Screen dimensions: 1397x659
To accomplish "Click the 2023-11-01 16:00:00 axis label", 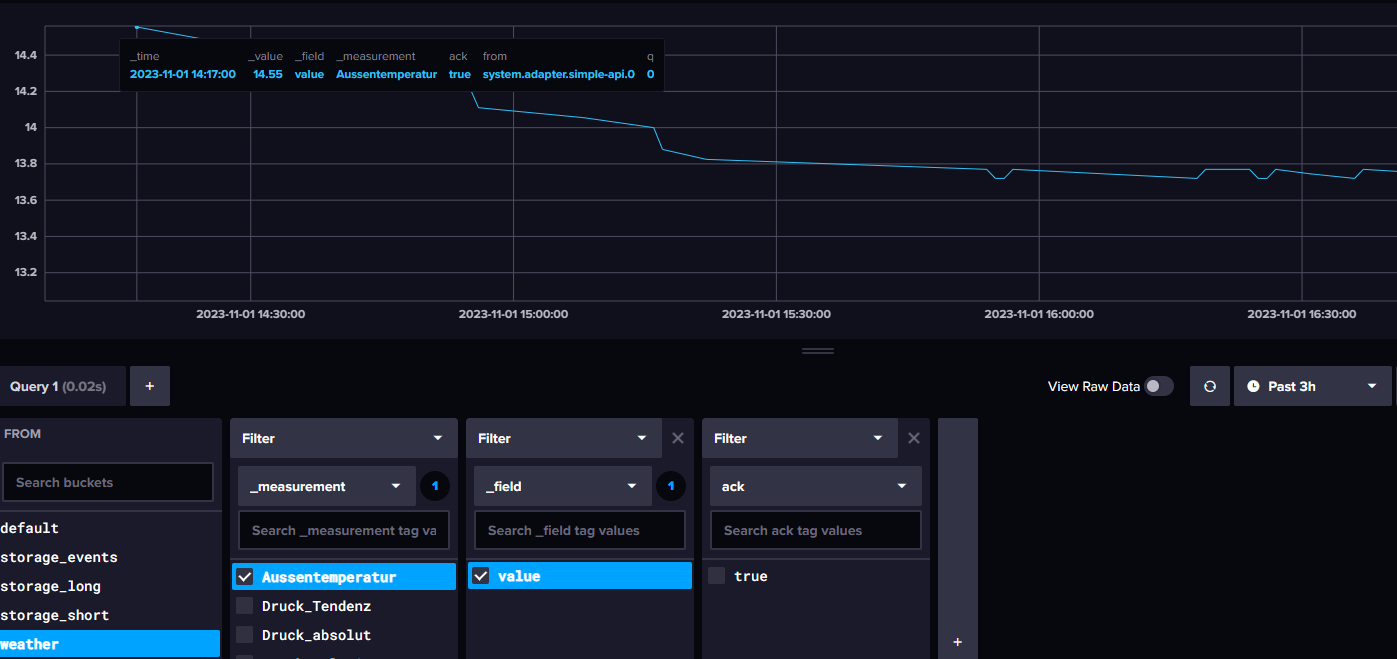I will (x=1039, y=314).
